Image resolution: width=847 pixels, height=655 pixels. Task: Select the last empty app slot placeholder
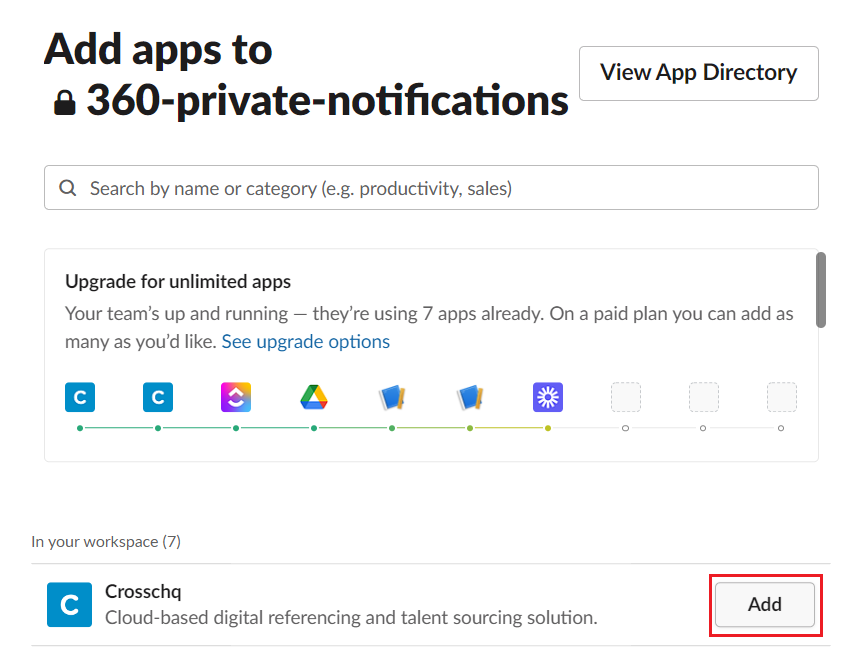782,397
